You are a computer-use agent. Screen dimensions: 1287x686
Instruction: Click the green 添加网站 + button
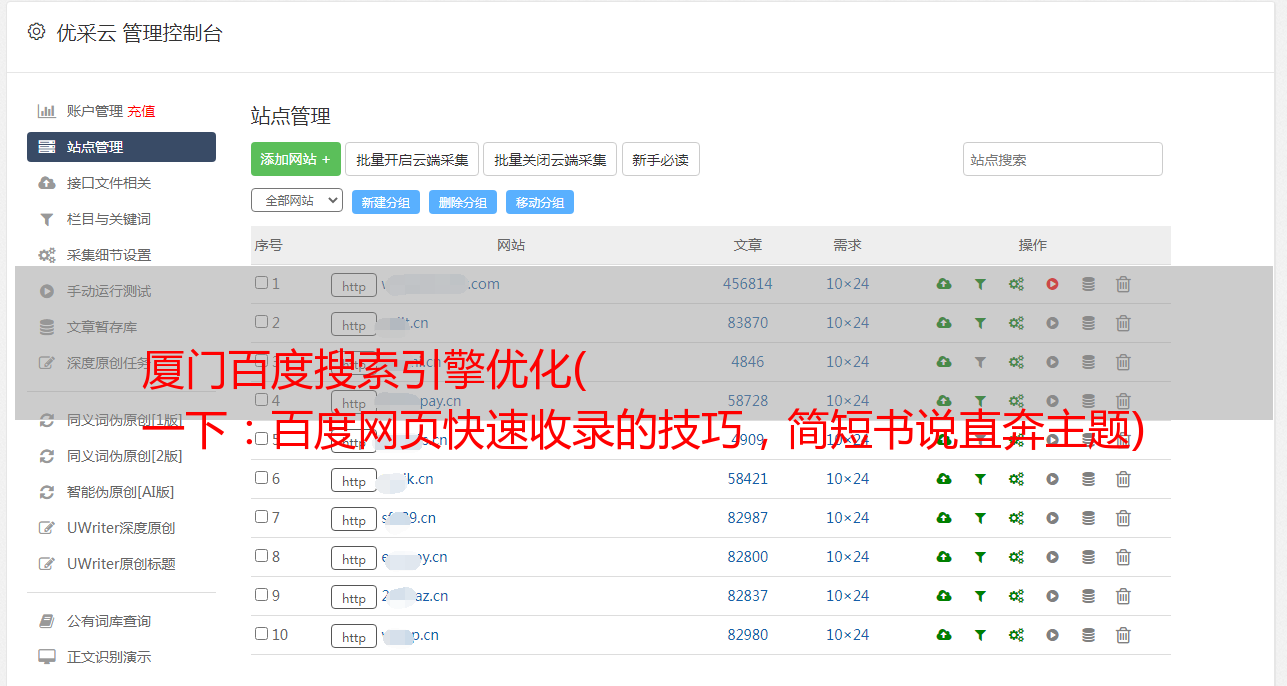click(x=296, y=159)
